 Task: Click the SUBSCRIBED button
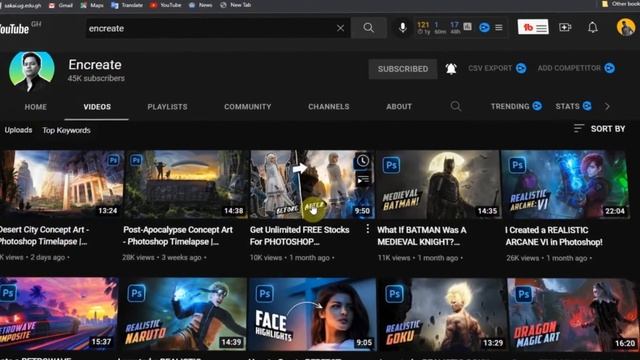click(402, 69)
